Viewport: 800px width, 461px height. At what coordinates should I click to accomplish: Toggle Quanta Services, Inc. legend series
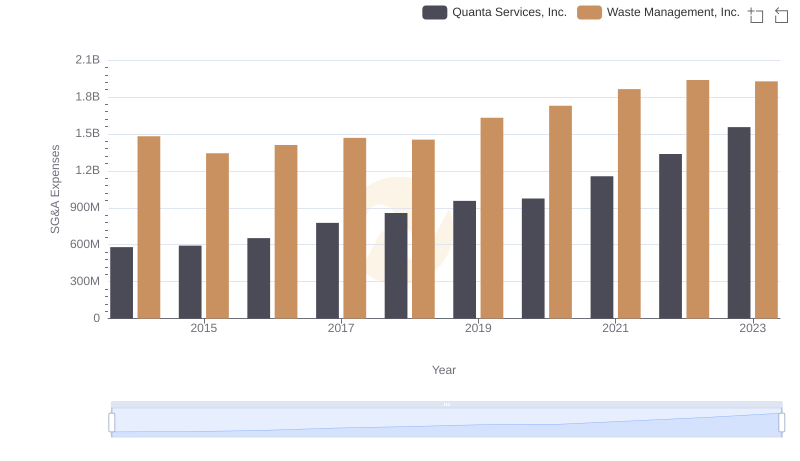point(494,12)
